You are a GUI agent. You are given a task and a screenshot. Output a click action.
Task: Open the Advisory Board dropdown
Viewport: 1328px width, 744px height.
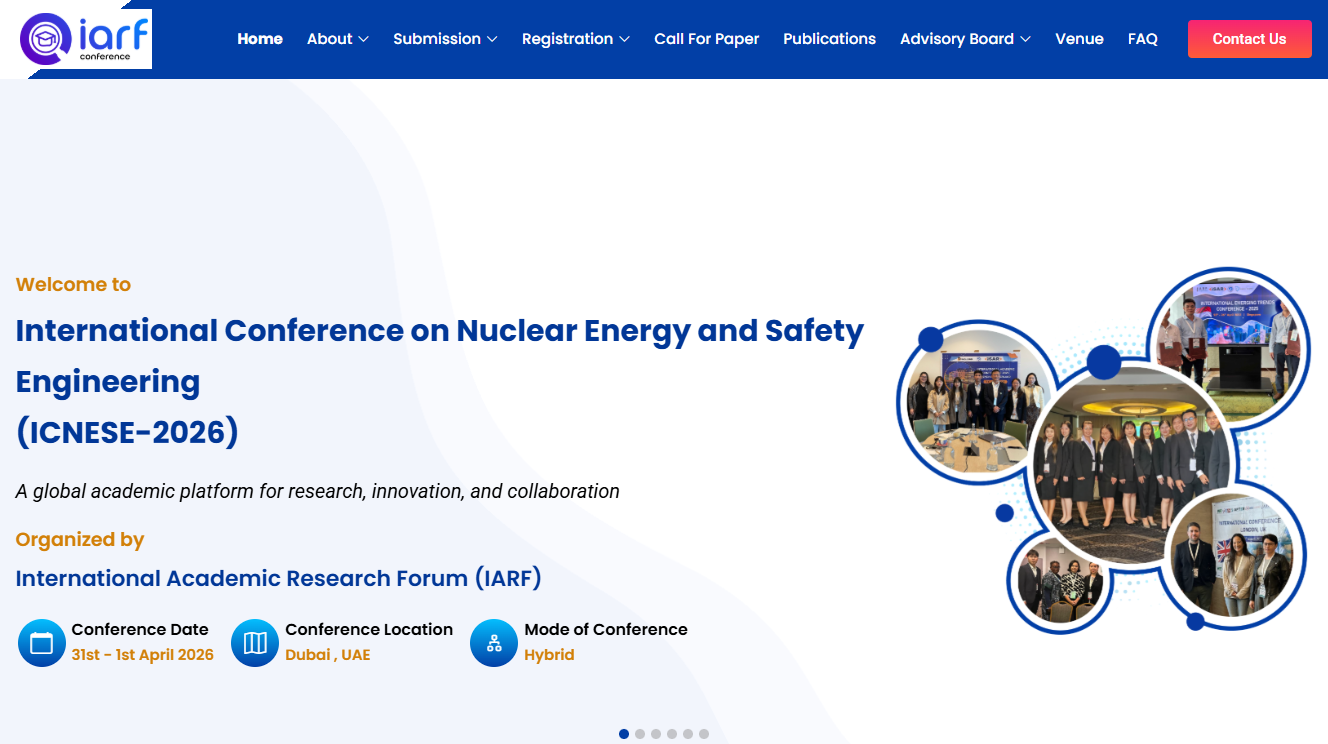[965, 39]
